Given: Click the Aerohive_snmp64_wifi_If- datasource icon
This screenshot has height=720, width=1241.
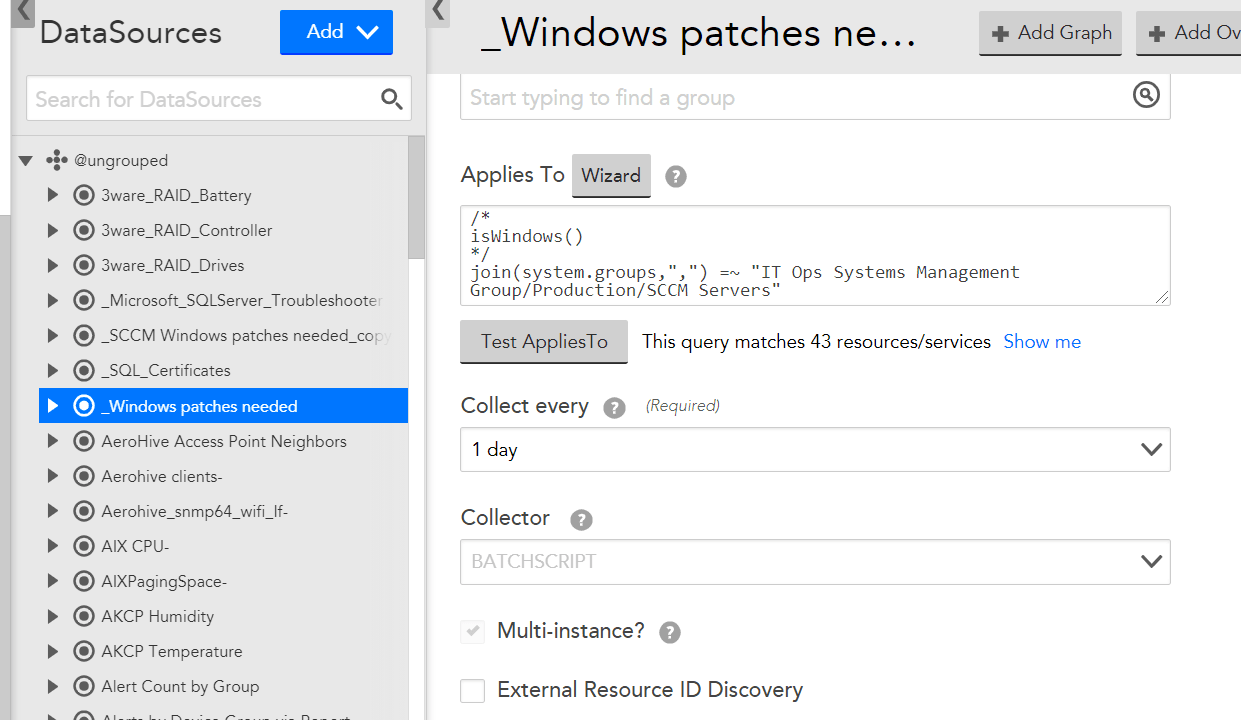Looking at the screenshot, I should click(84, 511).
